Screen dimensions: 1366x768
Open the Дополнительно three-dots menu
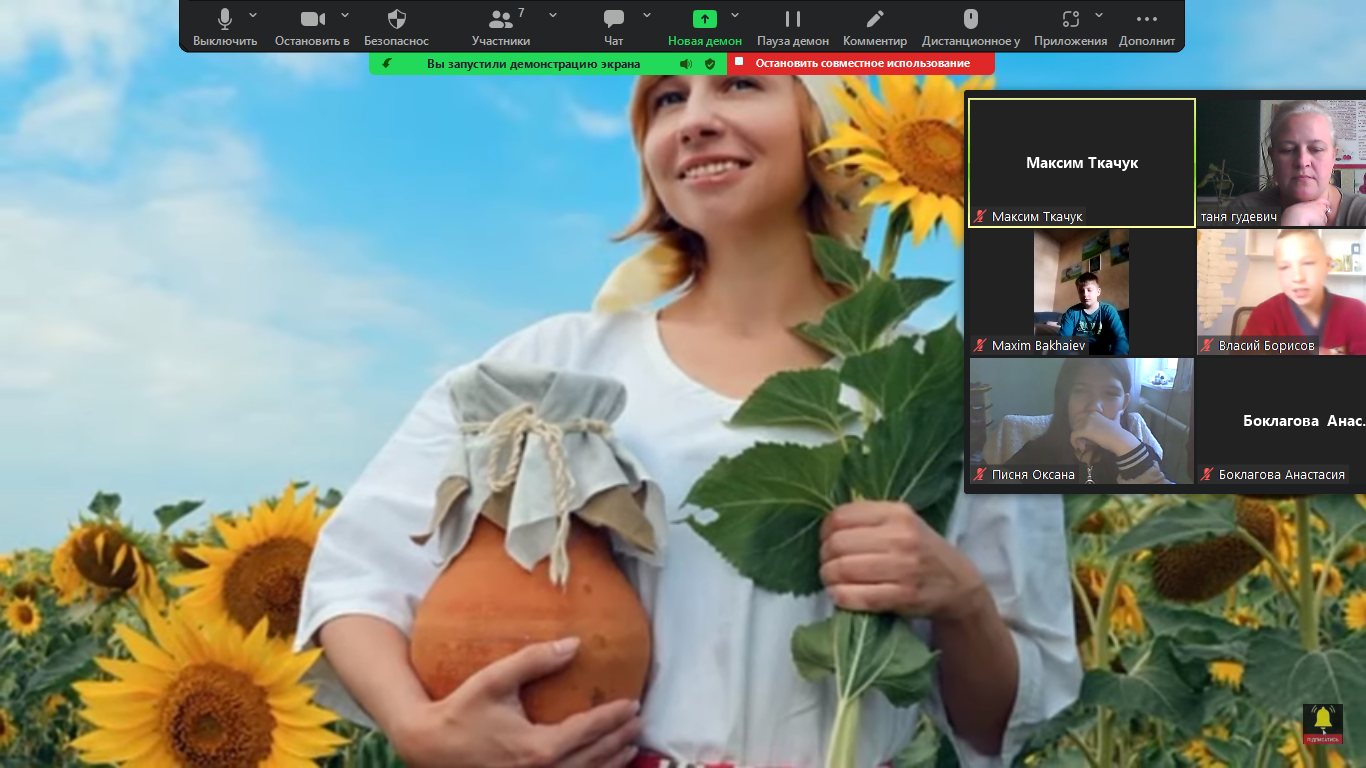point(1147,19)
